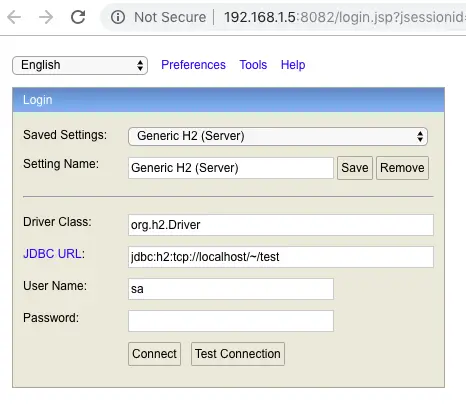Image resolution: width=466 pixels, height=409 pixels.
Task: Connect to the database with the Connect button
Action: click(x=154, y=354)
